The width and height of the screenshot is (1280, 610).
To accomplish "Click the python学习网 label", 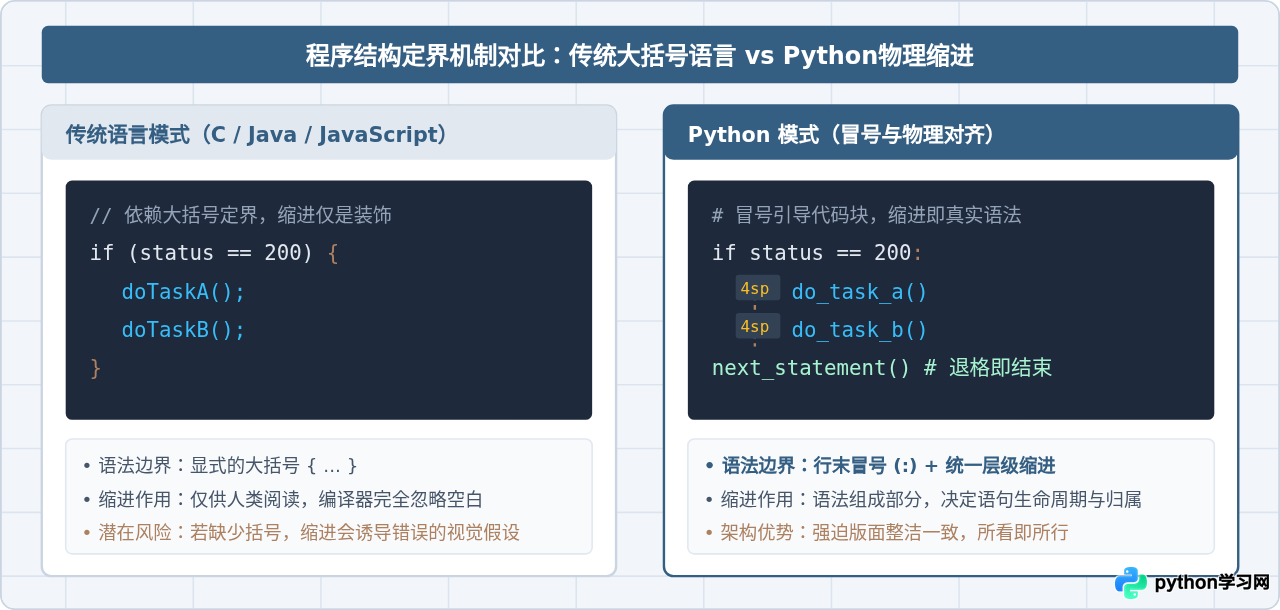I will click(x=1212, y=583).
